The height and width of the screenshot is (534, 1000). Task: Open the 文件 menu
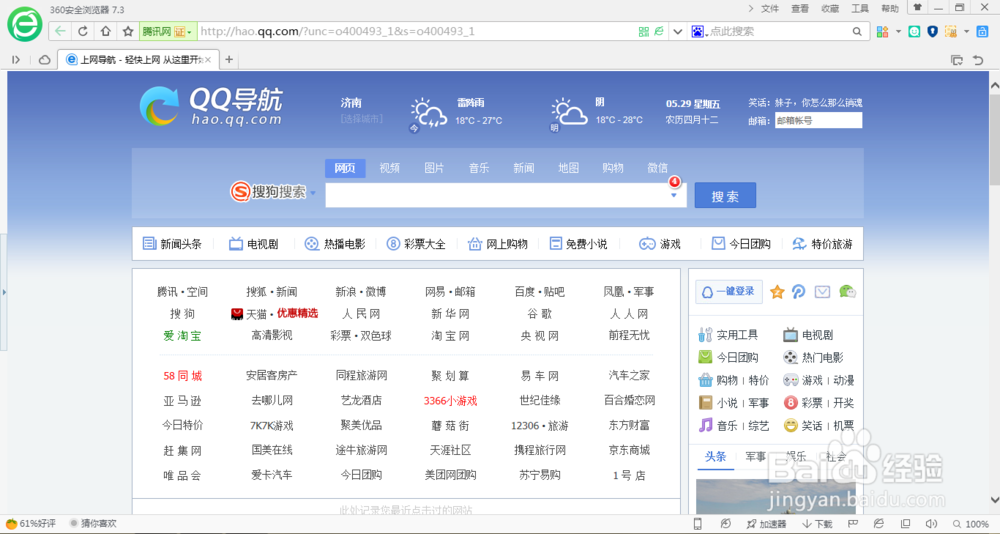[770, 8]
